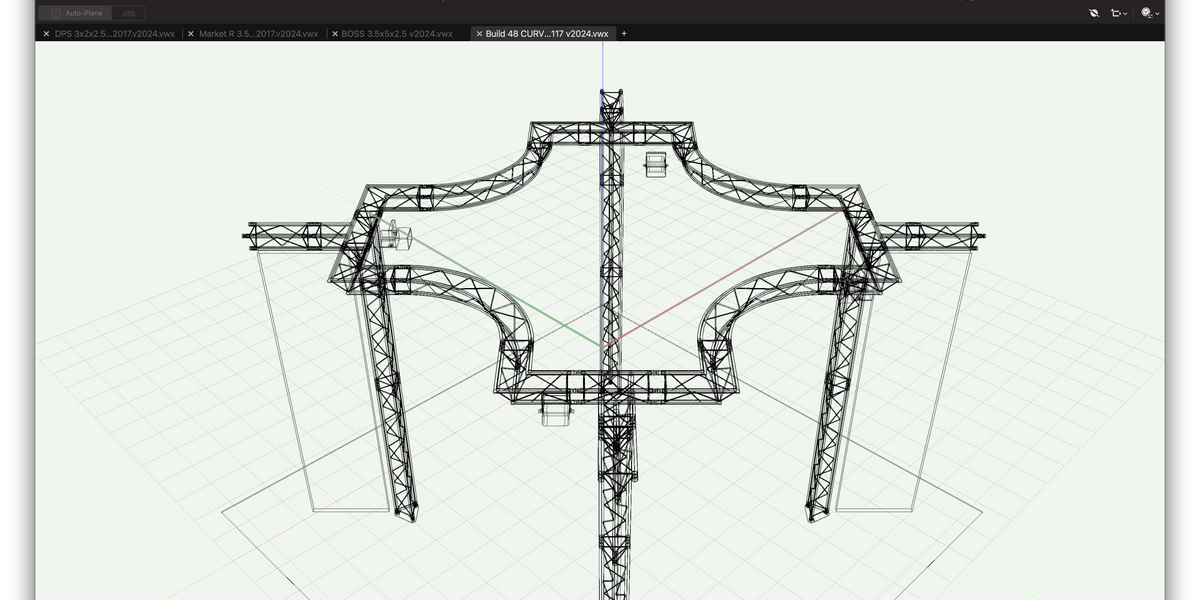Click the globe navigation icon at top right
The width and height of the screenshot is (1200, 600).
click(x=1146, y=12)
